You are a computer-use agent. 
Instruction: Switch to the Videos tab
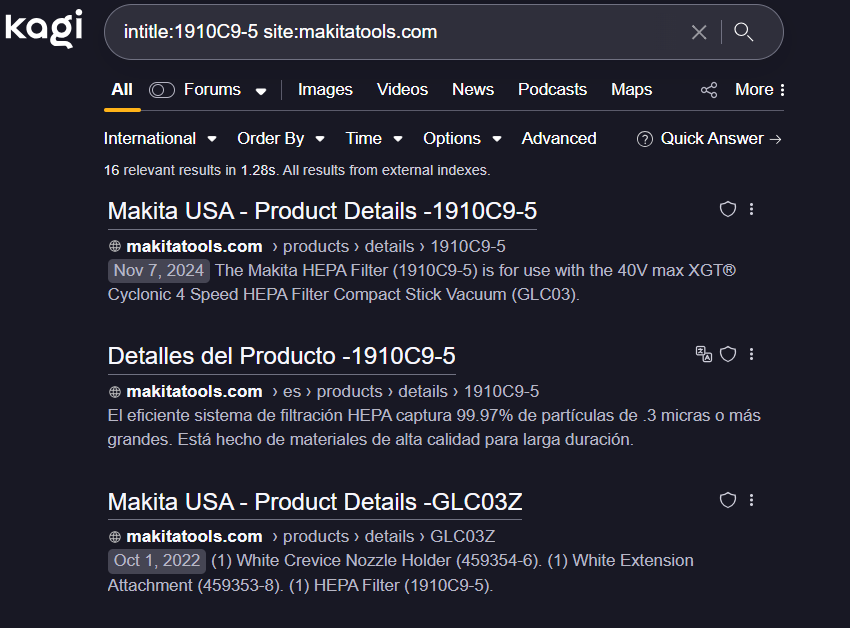pyautogui.click(x=402, y=89)
